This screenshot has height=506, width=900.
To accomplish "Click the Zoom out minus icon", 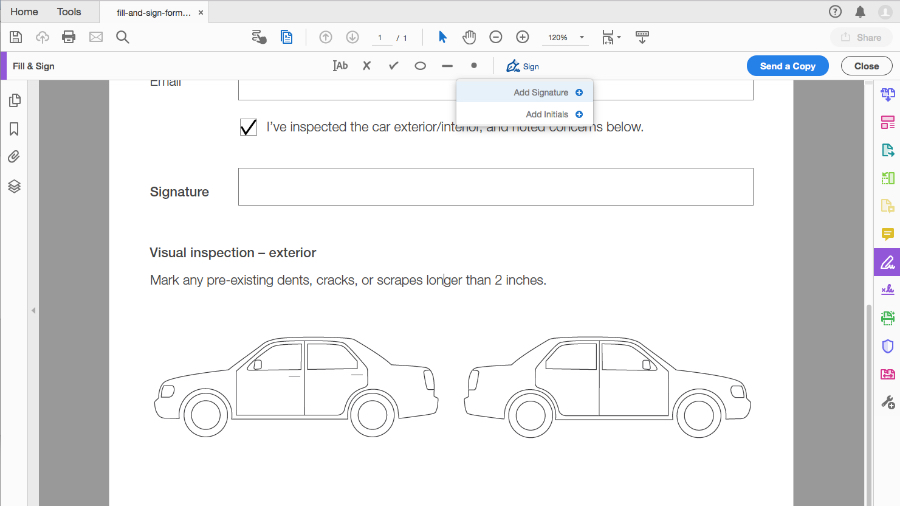I will tap(496, 37).
